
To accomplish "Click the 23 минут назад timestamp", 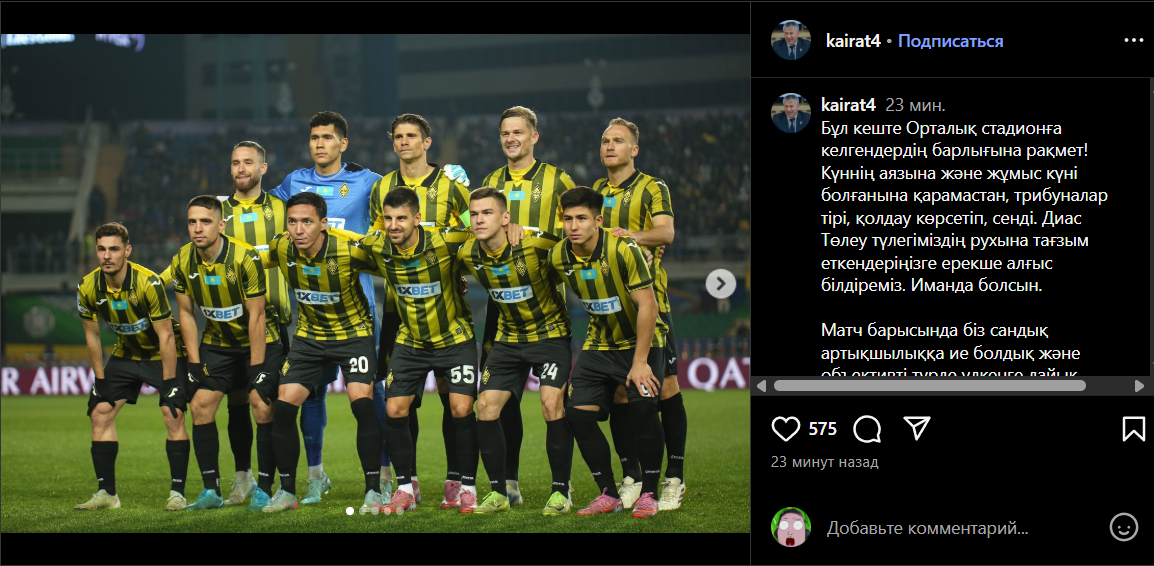I will pos(824,462).
